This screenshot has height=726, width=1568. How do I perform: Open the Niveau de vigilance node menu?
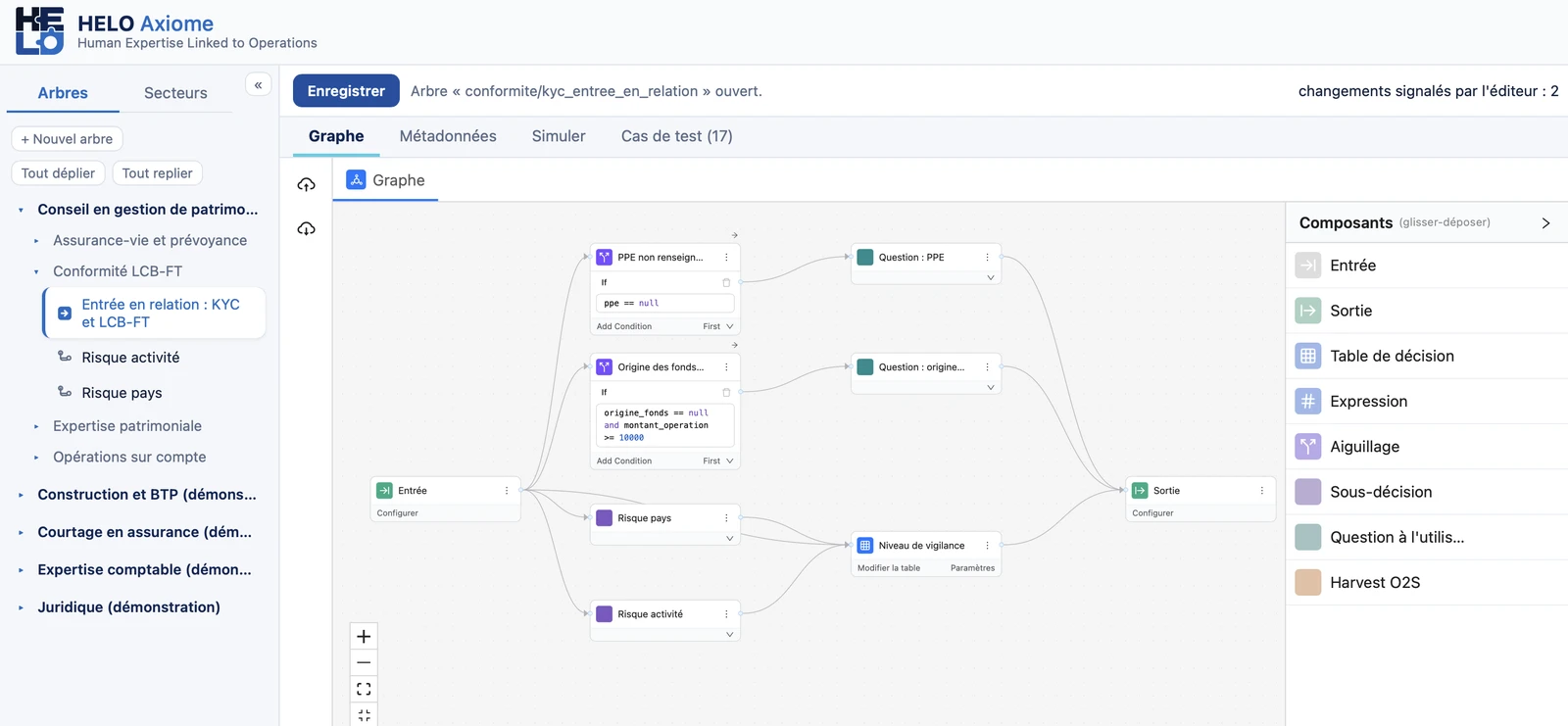pos(987,546)
